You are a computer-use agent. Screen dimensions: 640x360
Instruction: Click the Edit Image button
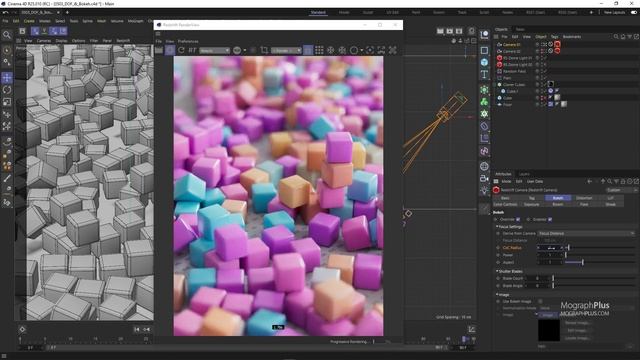pyautogui.click(x=577, y=331)
